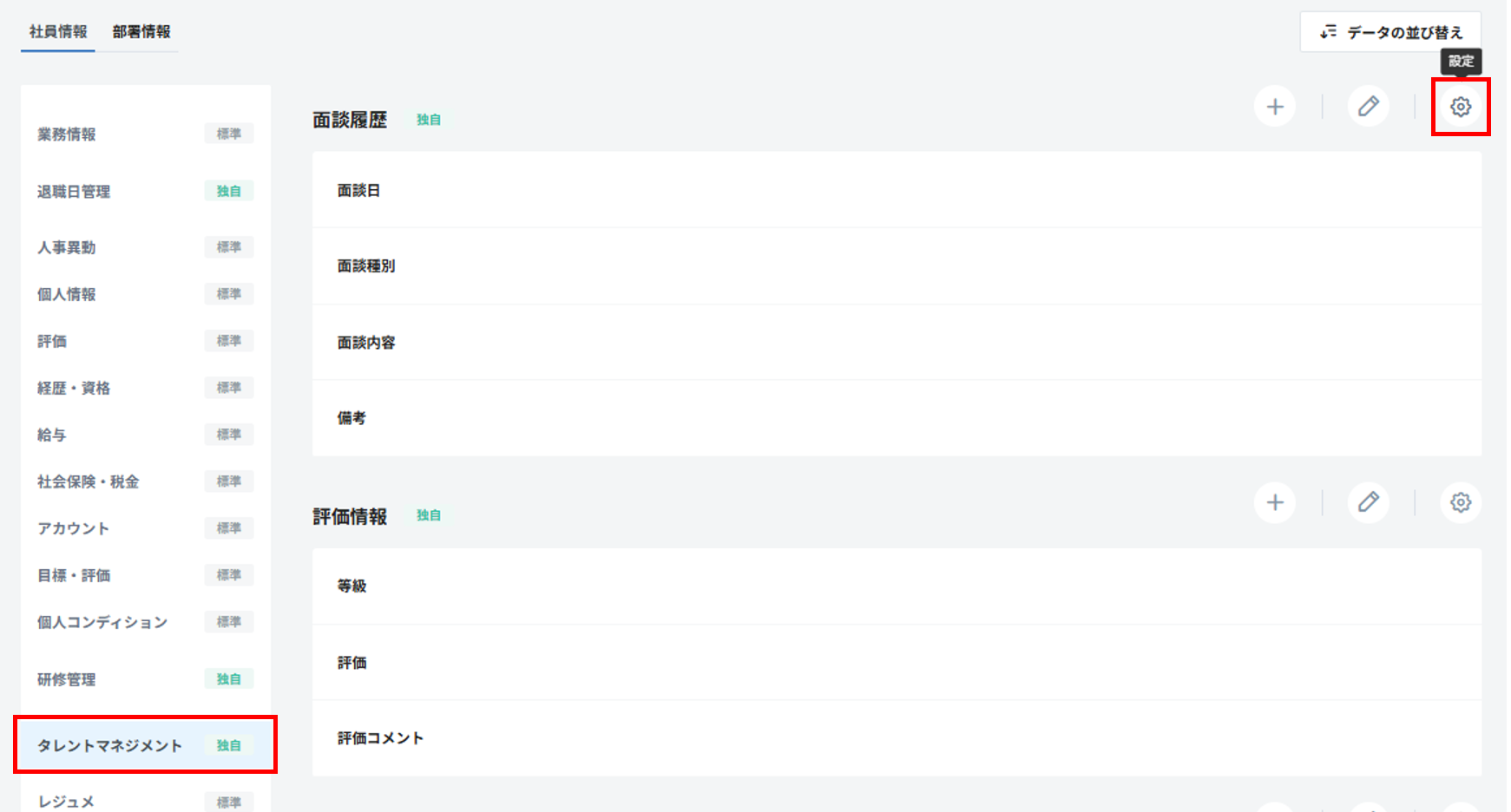Screen dimensions: 1511x812
Task: Open 経歴・資格 in the sidebar
Action: click(x=74, y=389)
